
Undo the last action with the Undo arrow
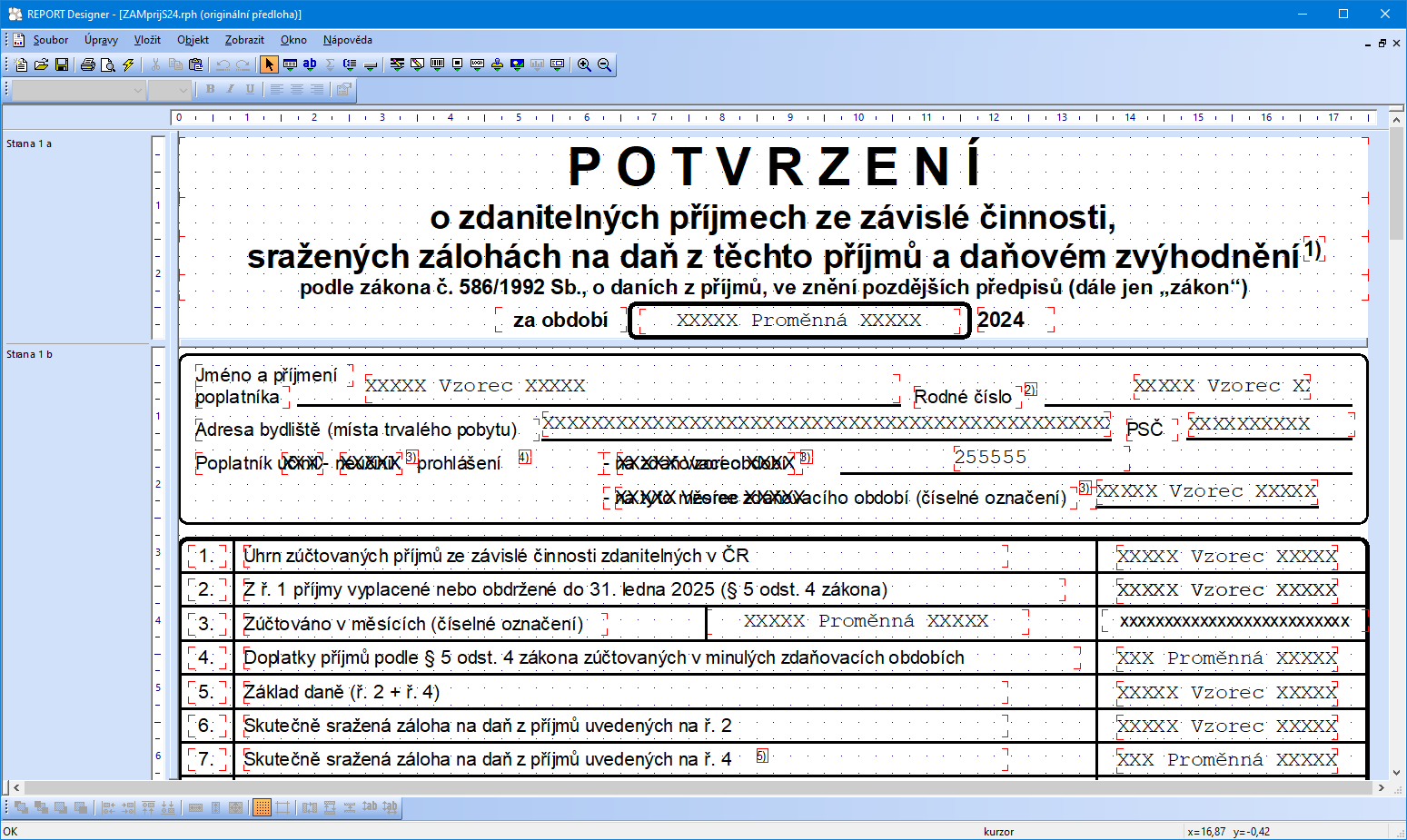coord(223,64)
